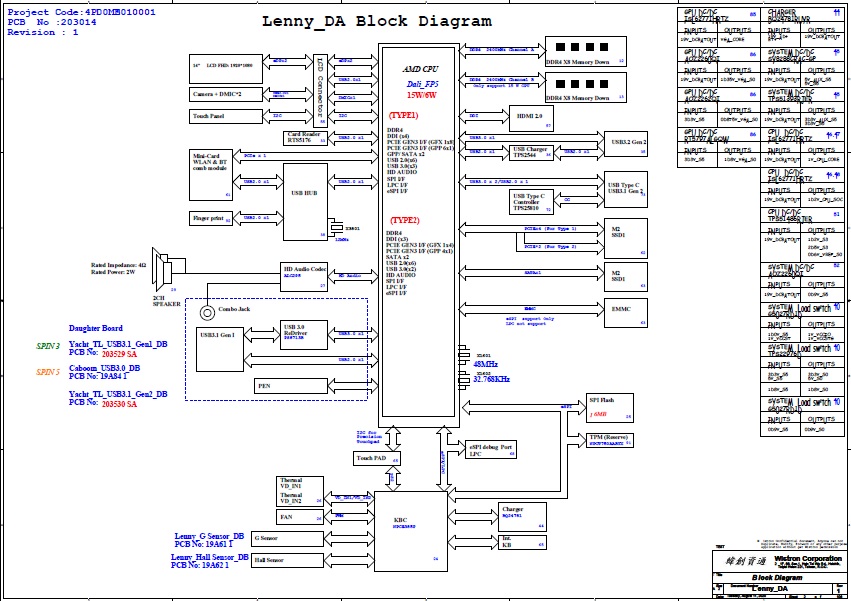The width and height of the screenshot is (851, 601).
Task: Click the "FAN" block
Action: point(300,517)
